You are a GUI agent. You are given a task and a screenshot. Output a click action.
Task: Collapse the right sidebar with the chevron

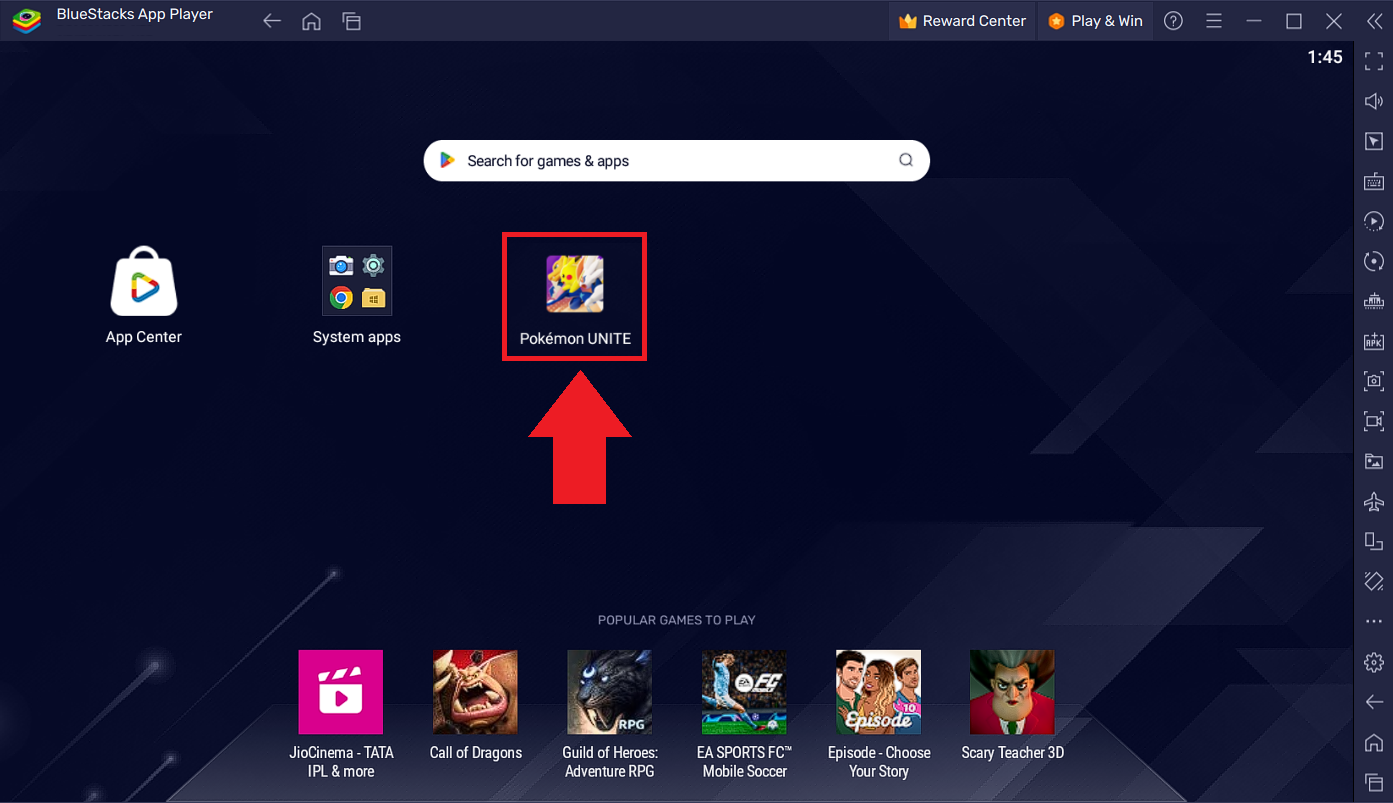click(x=1373, y=20)
